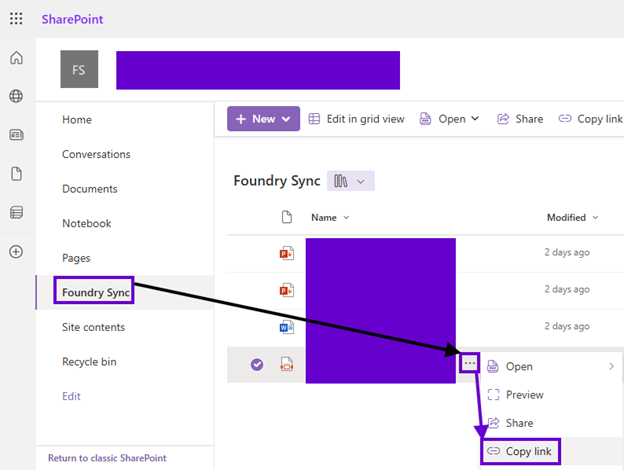The width and height of the screenshot is (624, 470).
Task: Click the second PowerPoint file icon
Action: tap(287, 290)
